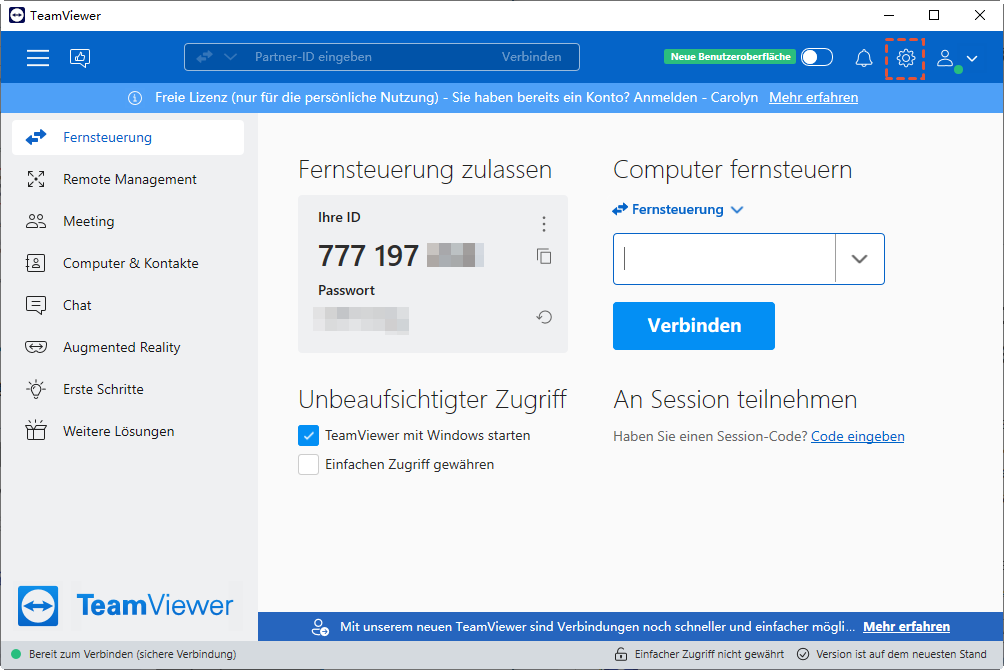Expand the partner ID combo box arrow
1004x670 pixels.
tap(859, 259)
